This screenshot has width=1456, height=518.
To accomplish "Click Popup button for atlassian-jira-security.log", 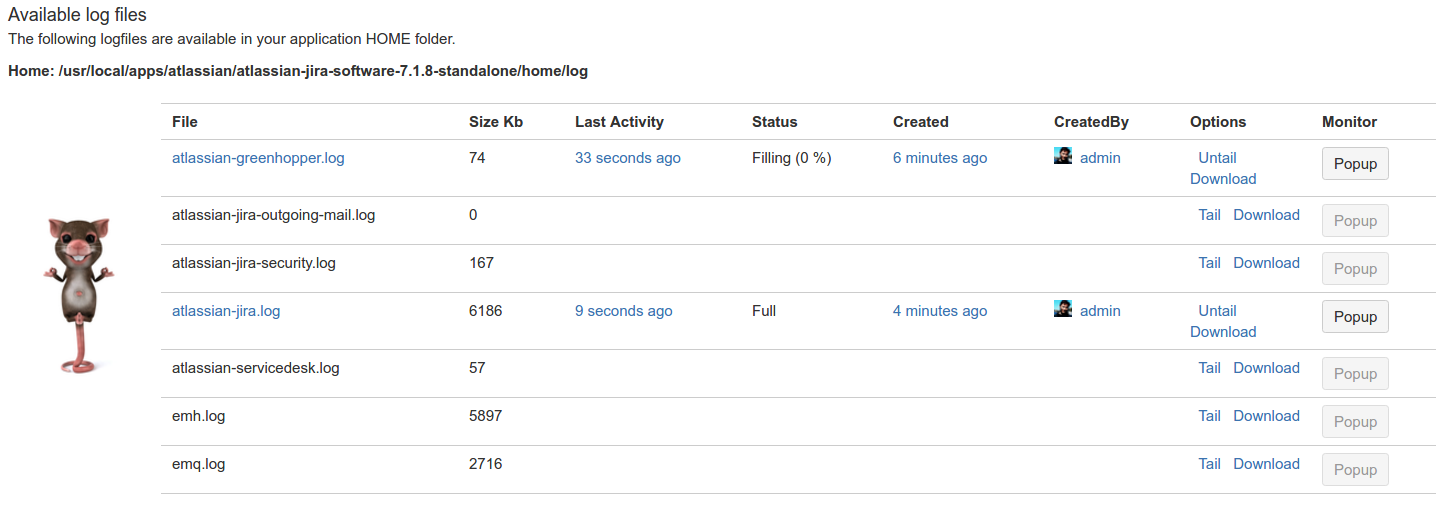I will 1355,269.
